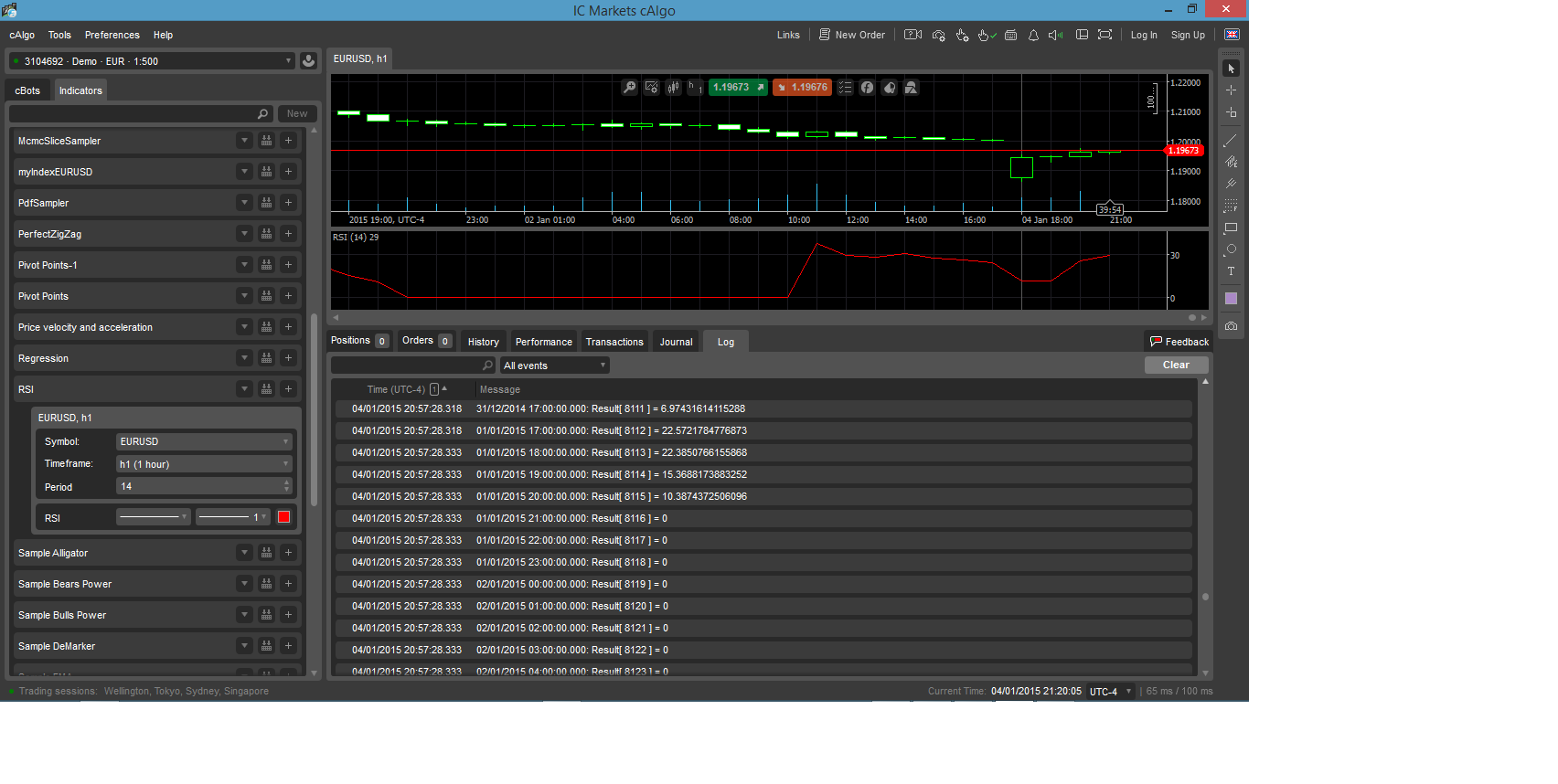
Task: Select the equidistant channel tool
Action: pos(1231,162)
